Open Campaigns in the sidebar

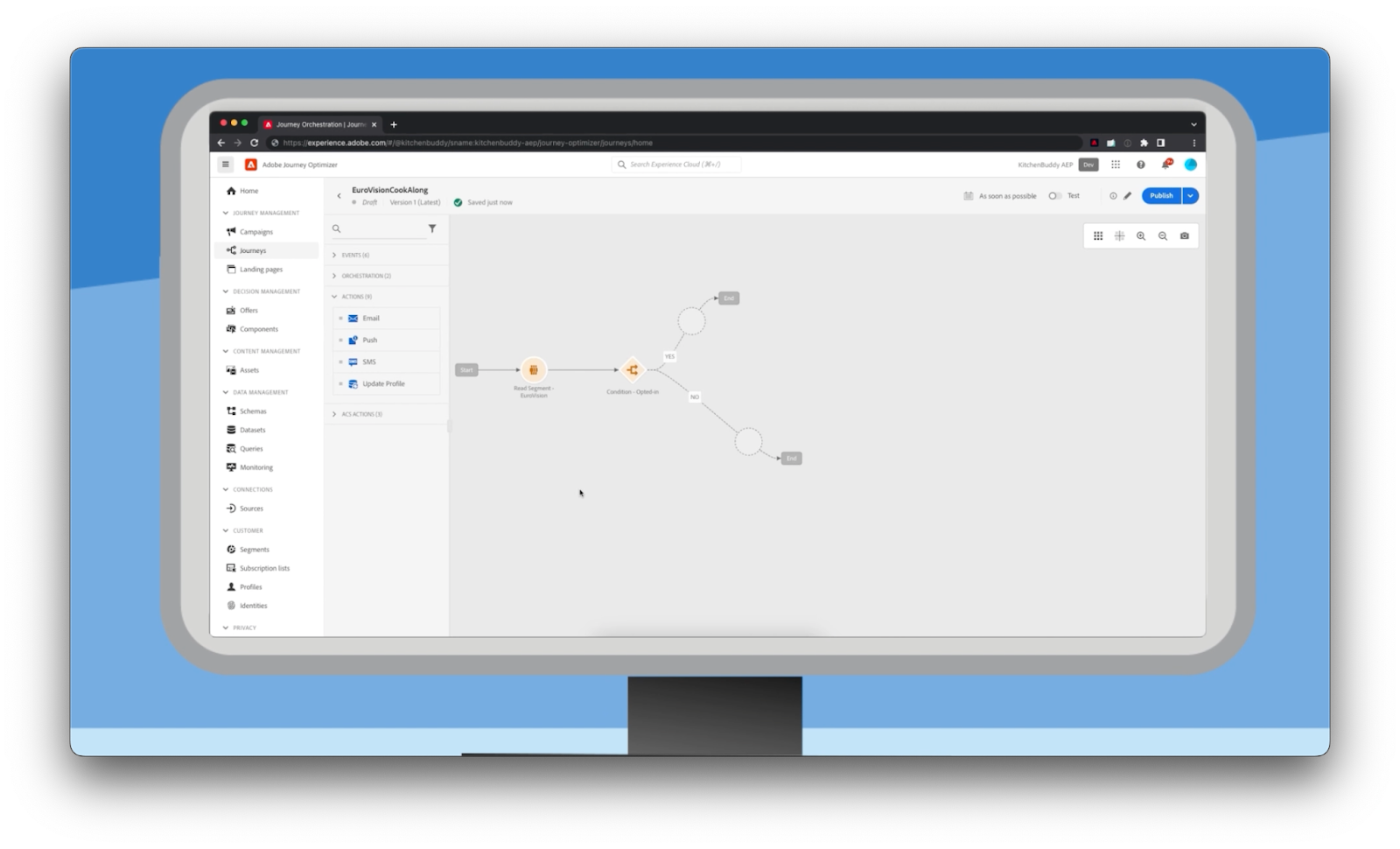[x=249, y=232]
